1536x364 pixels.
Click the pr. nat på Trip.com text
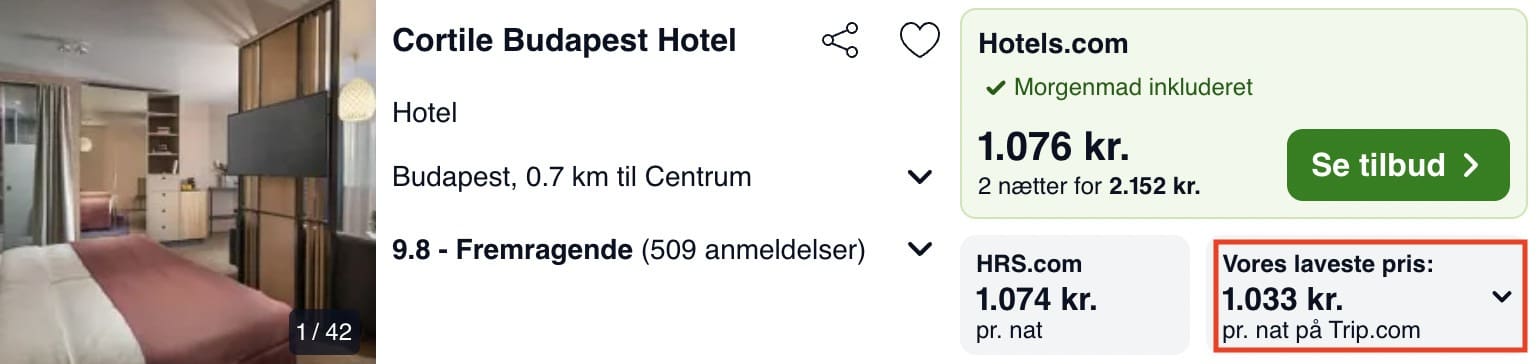1321,331
